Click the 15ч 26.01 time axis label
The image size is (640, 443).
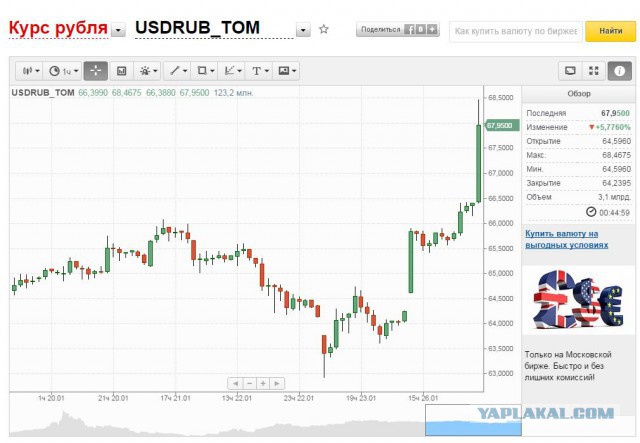[x=423, y=398]
